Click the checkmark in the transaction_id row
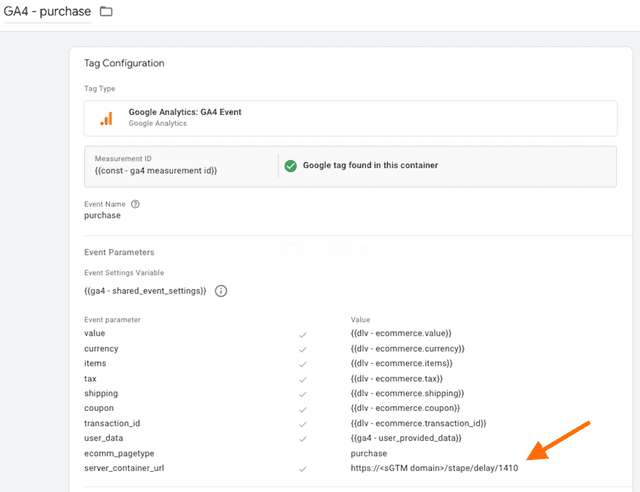This screenshot has height=492, width=640. tap(303, 423)
